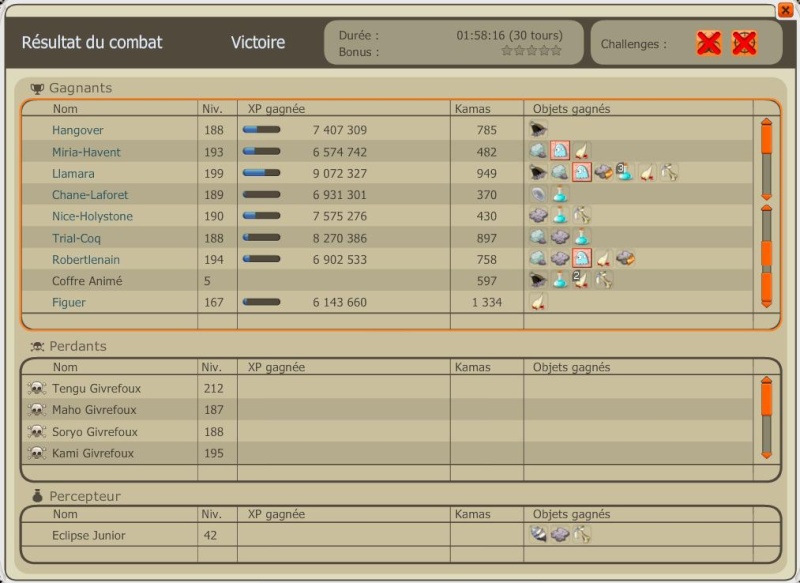The width and height of the screenshot is (800, 583).
Task: Select the Eclipse Junior percepteur row
Action: pos(387,535)
